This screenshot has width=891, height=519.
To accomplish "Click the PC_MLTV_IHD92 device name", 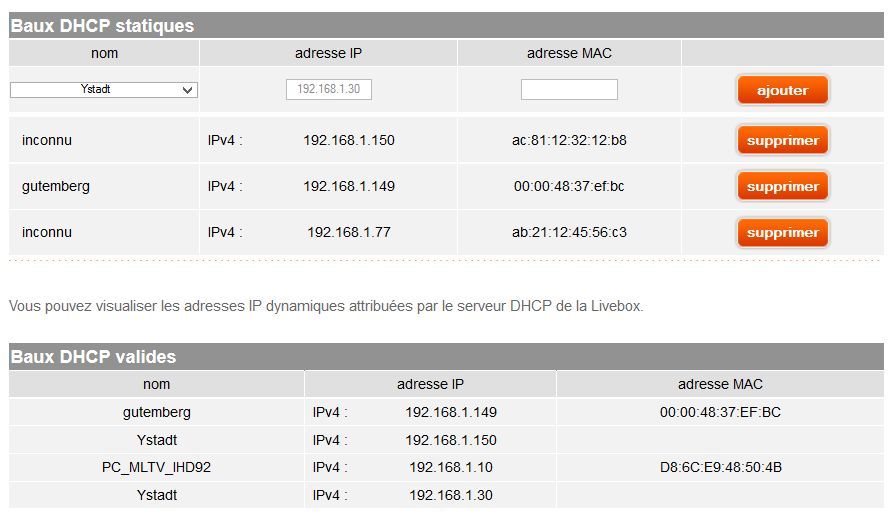I will tap(157, 467).
